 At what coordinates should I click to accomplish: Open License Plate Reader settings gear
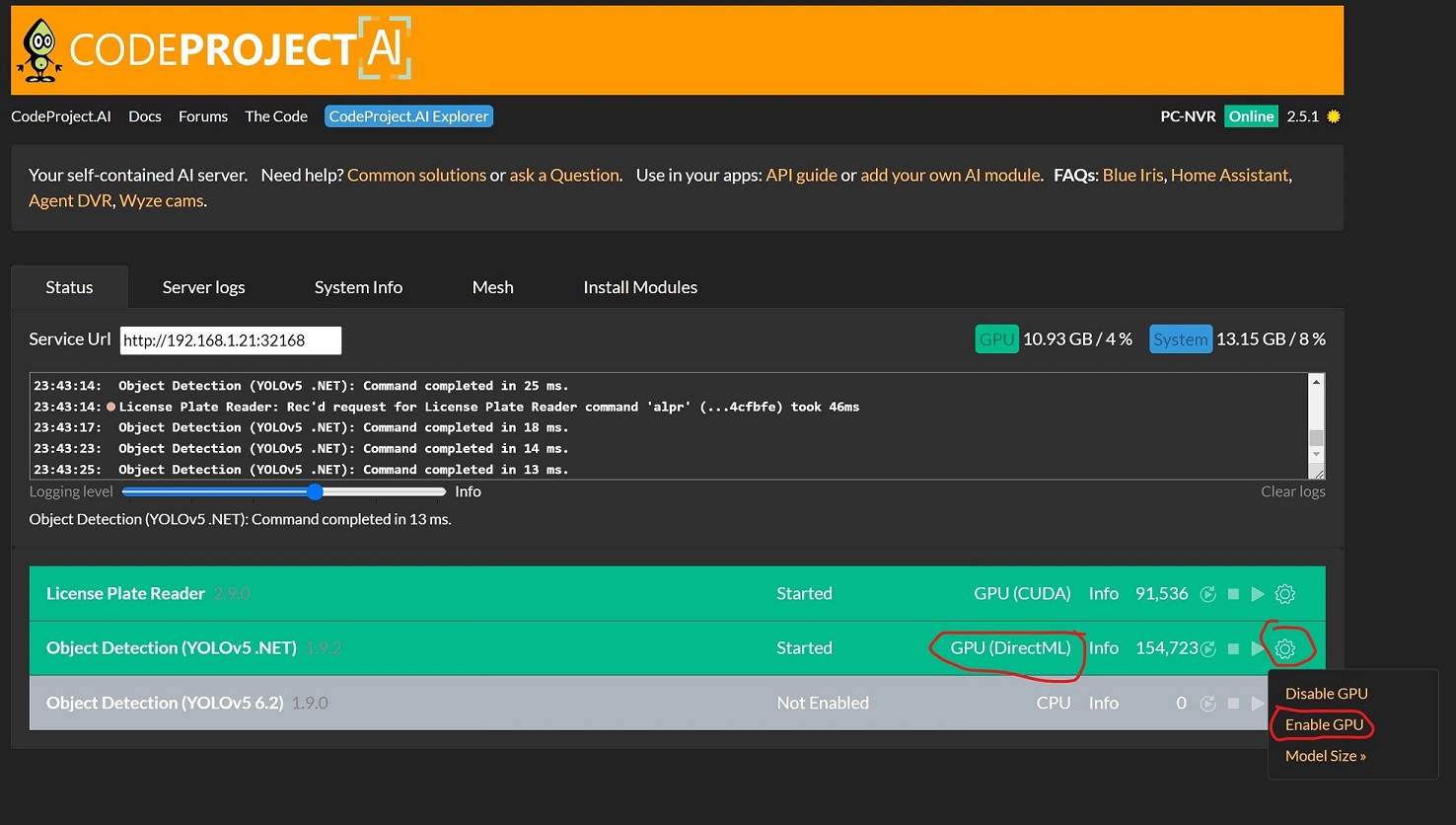tap(1284, 594)
